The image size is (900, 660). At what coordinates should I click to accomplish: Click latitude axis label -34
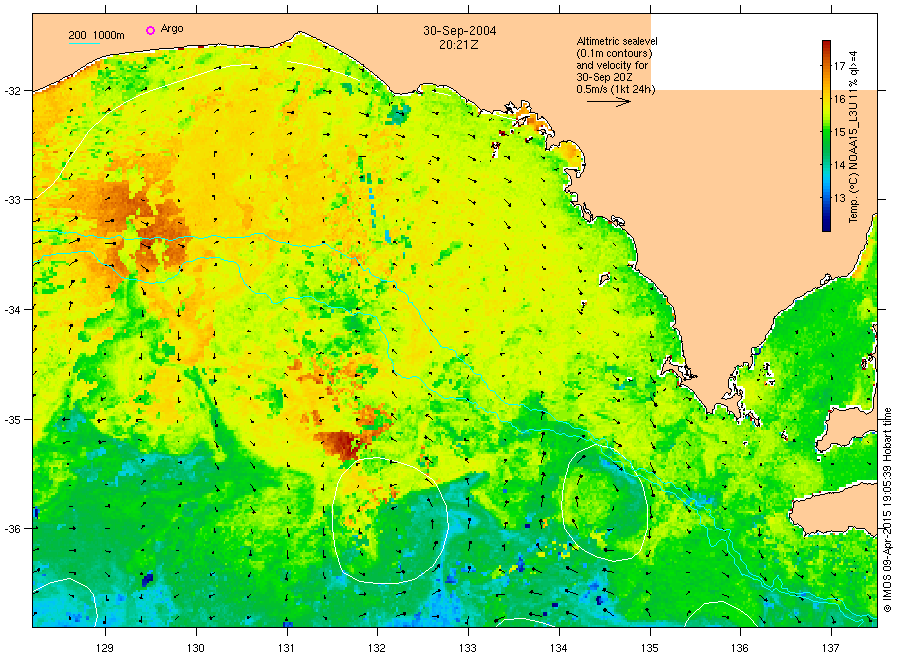(12, 309)
